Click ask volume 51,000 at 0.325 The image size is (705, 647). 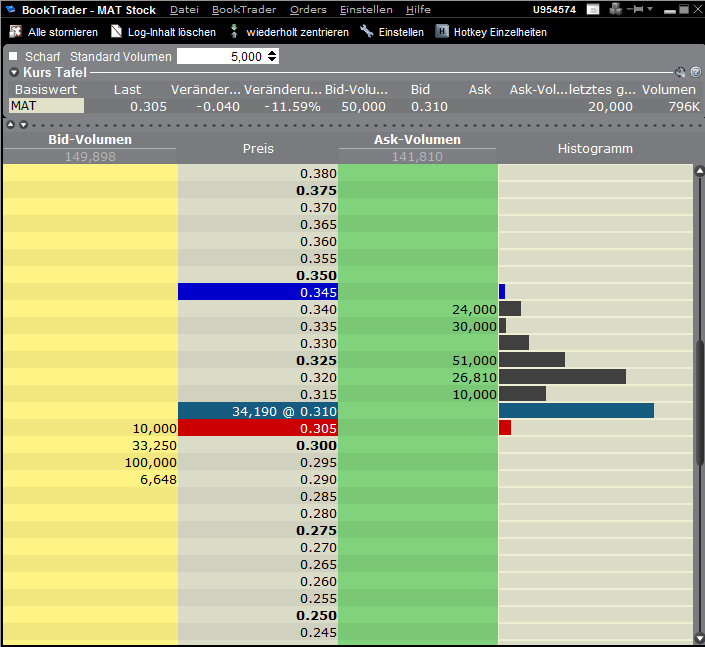(474, 361)
